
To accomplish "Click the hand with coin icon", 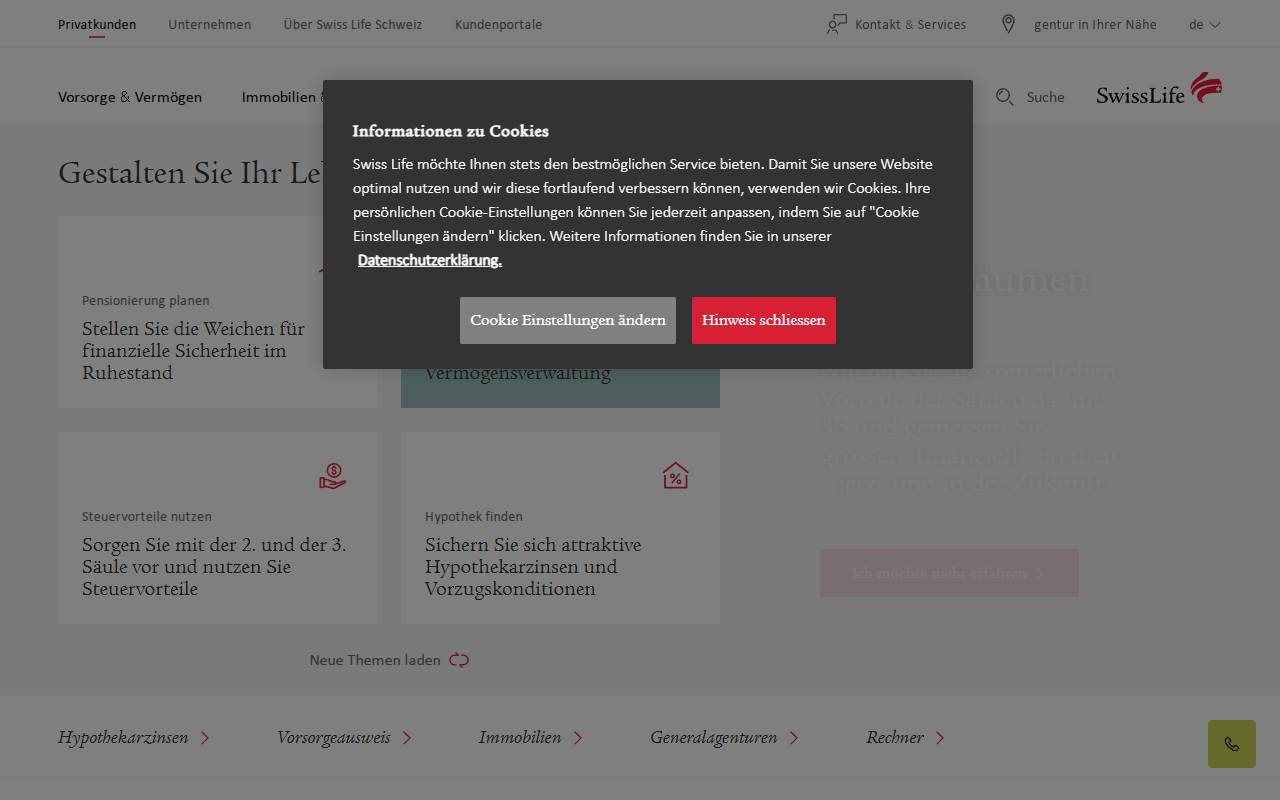I will click(x=333, y=476).
